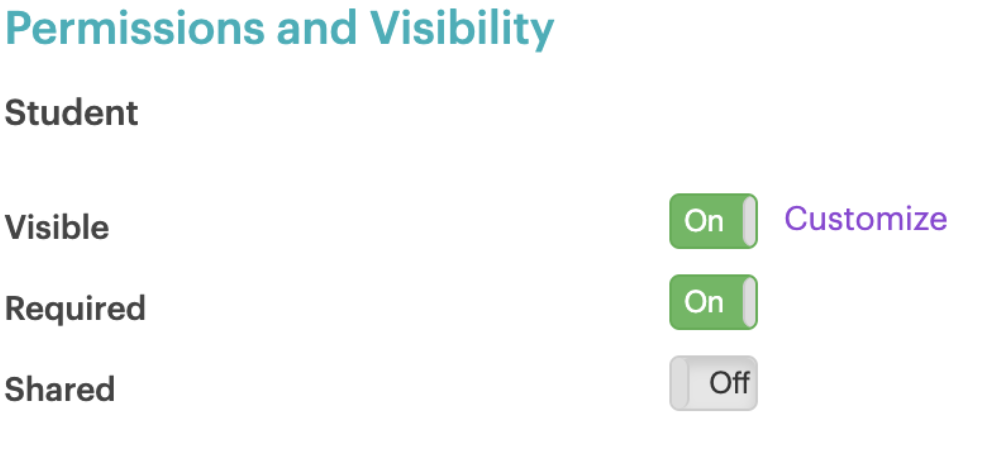Click the "On" text in Visible switch
This screenshot has height=451, width=990.
click(703, 221)
